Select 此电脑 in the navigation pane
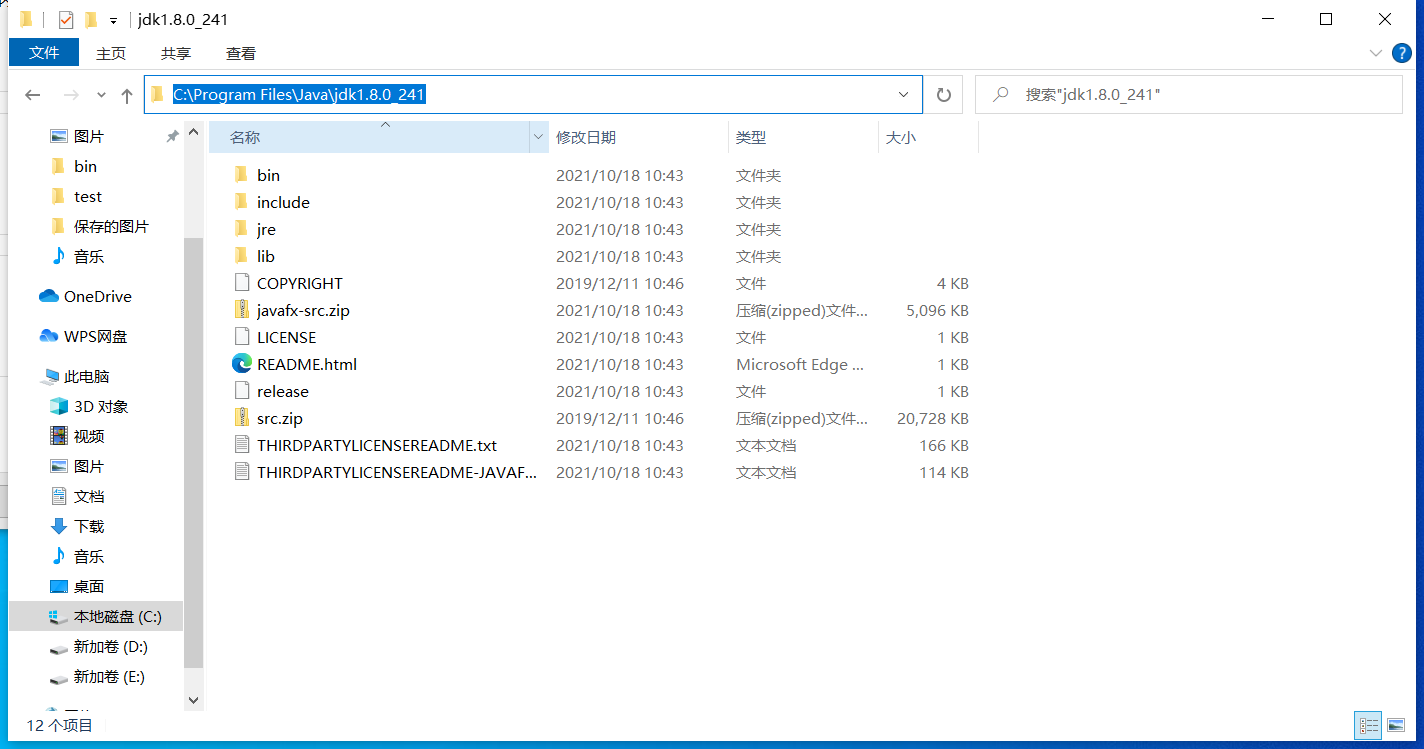This screenshot has width=1424, height=749. click(x=76, y=376)
